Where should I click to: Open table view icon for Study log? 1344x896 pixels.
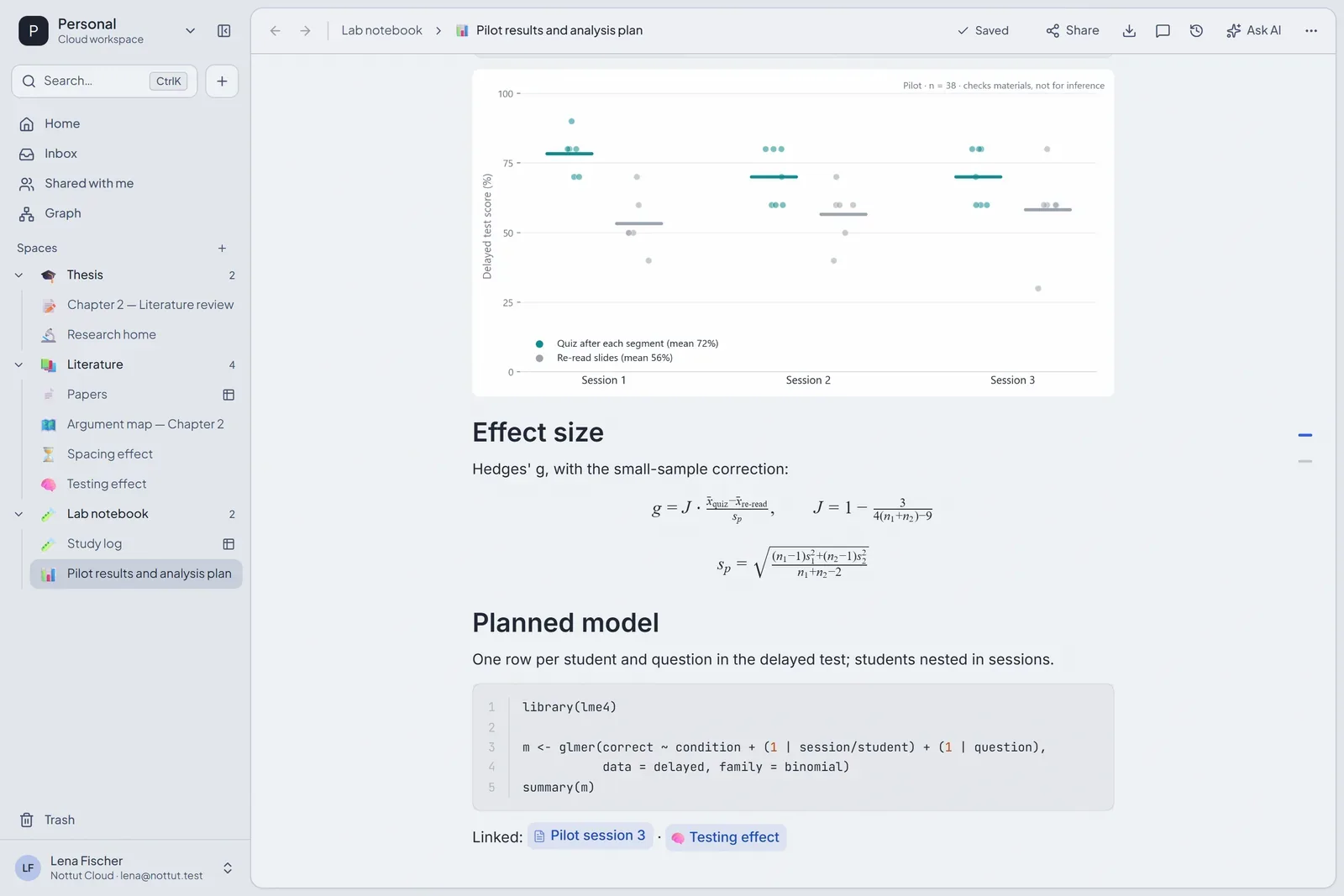pyautogui.click(x=228, y=544)
